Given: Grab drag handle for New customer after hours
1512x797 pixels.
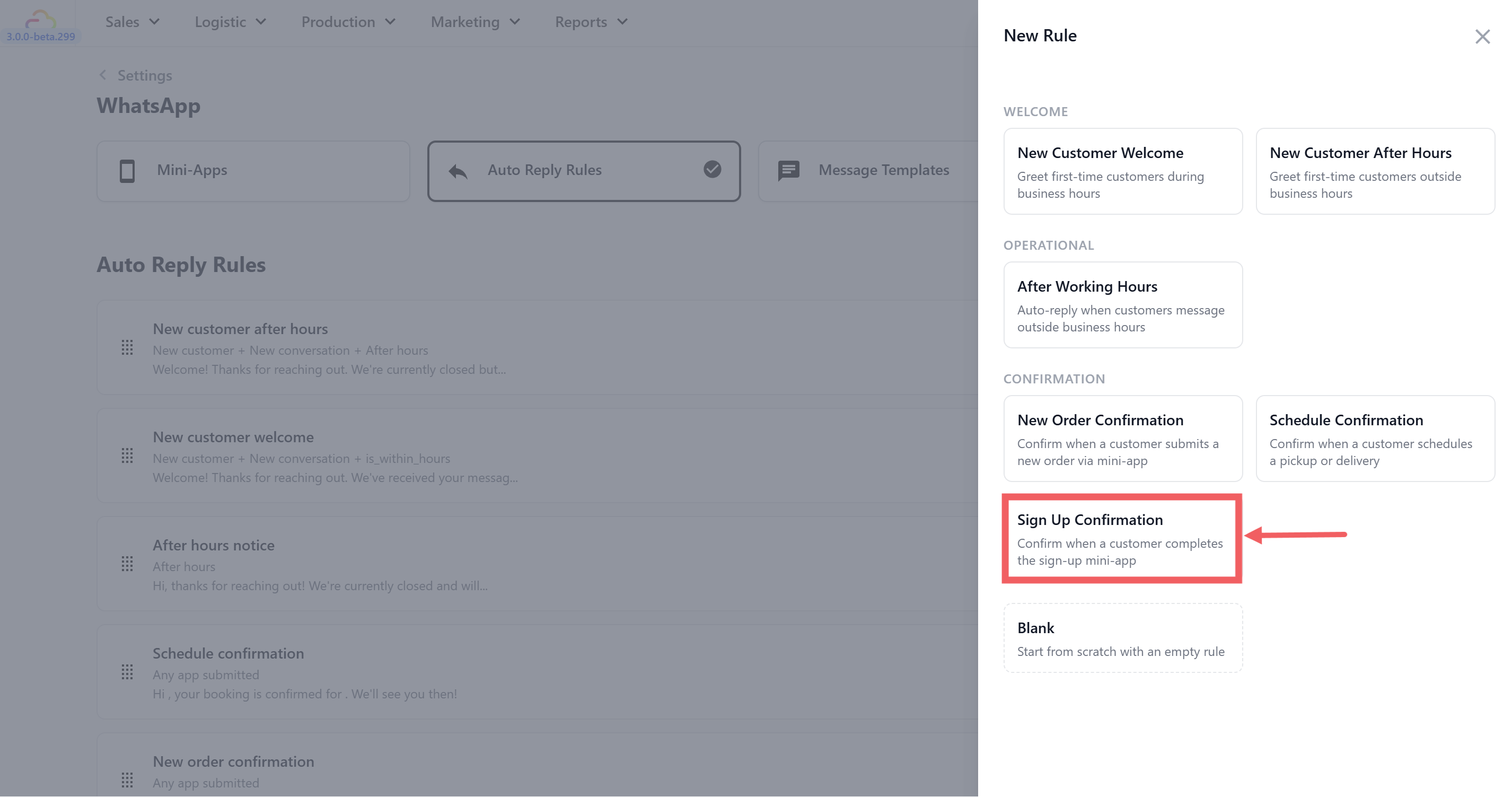Looking at the screenshot, I should click(x=127, y=347).
